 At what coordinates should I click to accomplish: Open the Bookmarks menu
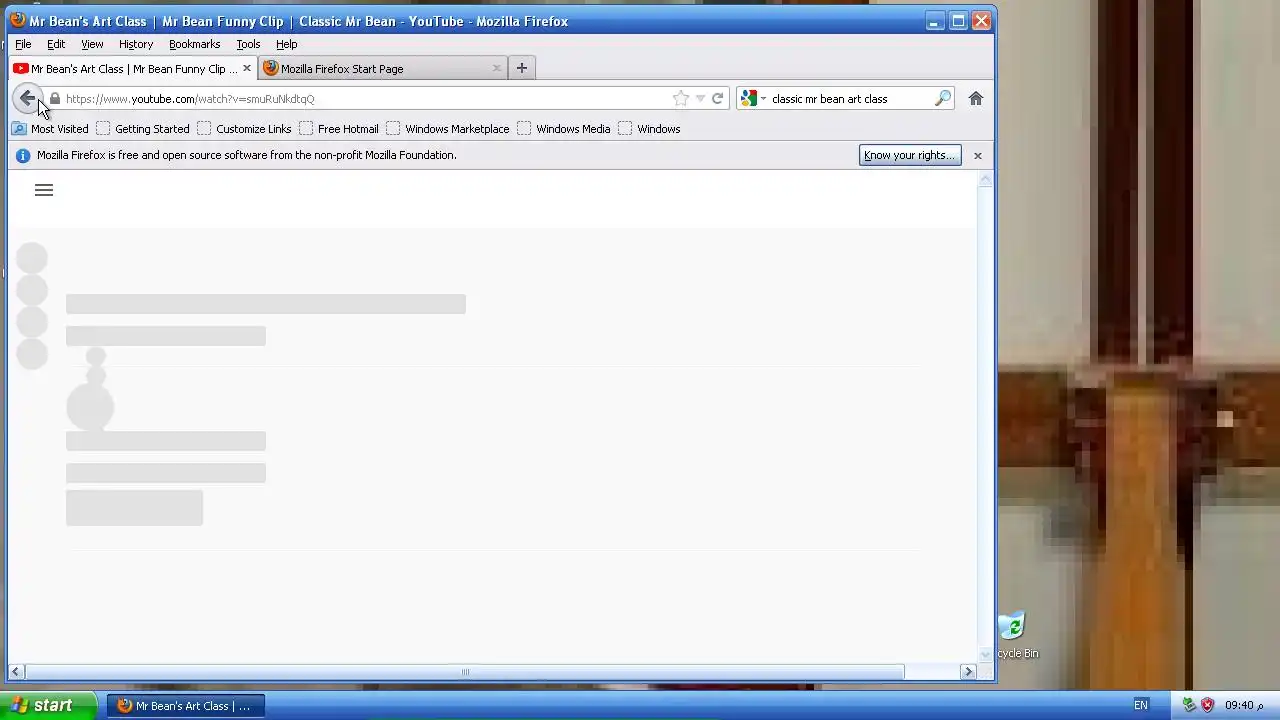click(x=194, y=44)
